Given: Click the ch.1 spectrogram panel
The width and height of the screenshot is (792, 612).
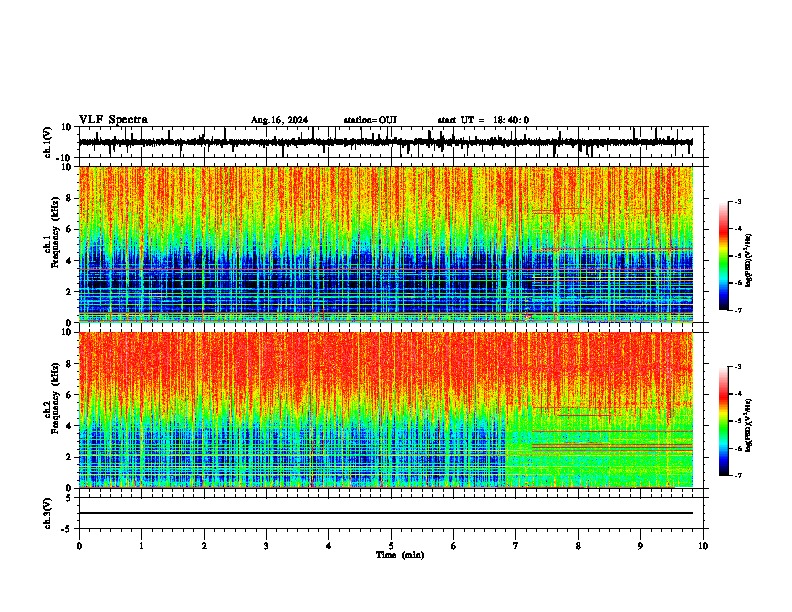Looking at the screenshot, I should pos(385,244).
